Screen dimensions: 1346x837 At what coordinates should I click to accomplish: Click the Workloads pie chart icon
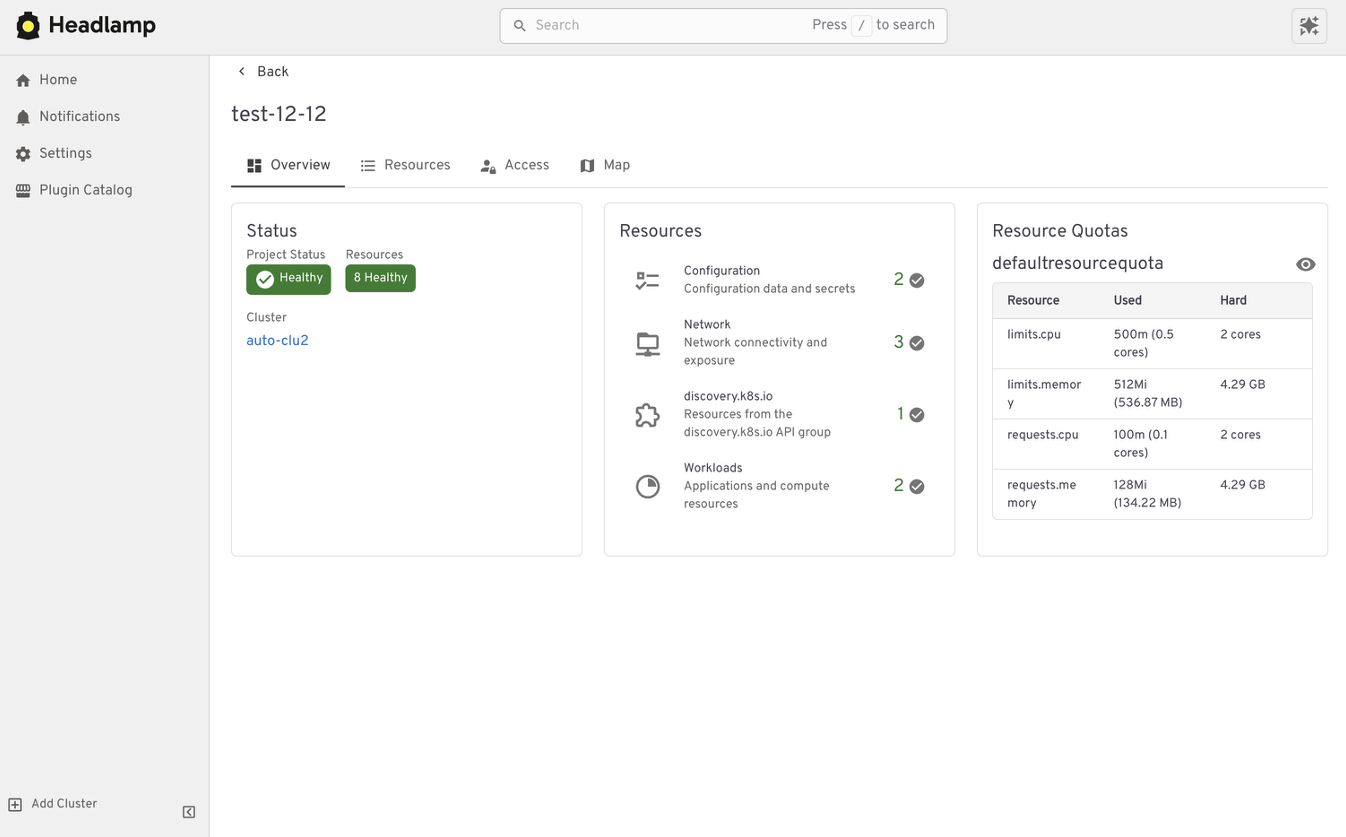647,486
